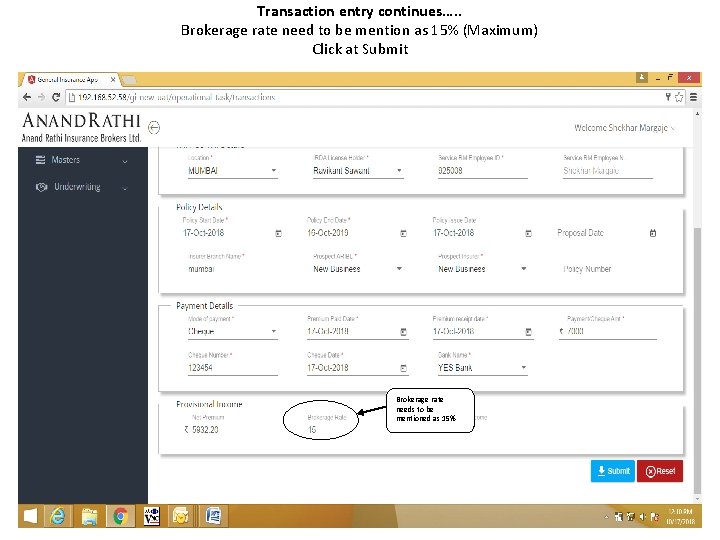Open the Proposal Date calendar icon

pos(653,233)
